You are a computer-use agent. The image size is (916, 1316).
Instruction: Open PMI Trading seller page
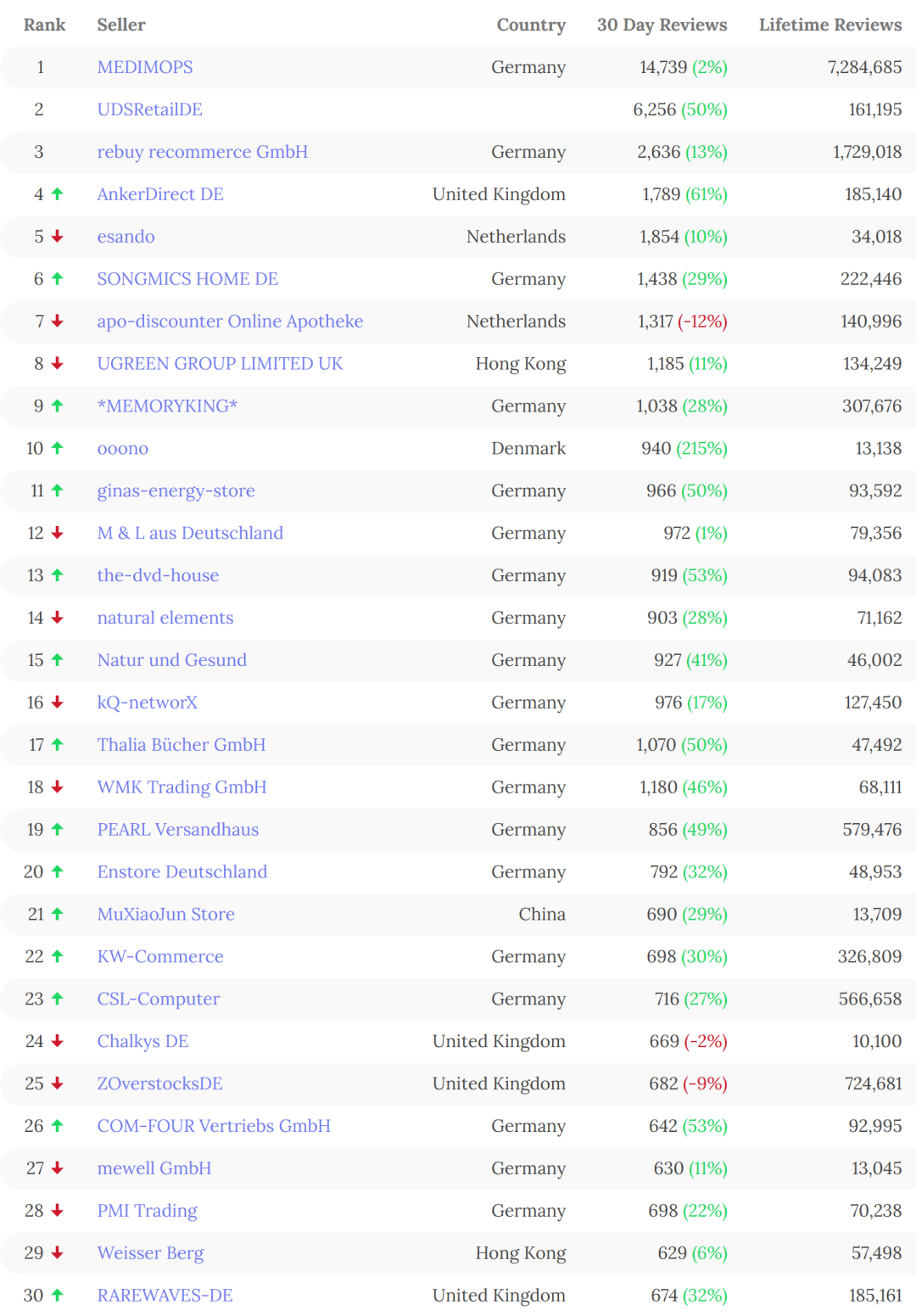[148, 1211]
